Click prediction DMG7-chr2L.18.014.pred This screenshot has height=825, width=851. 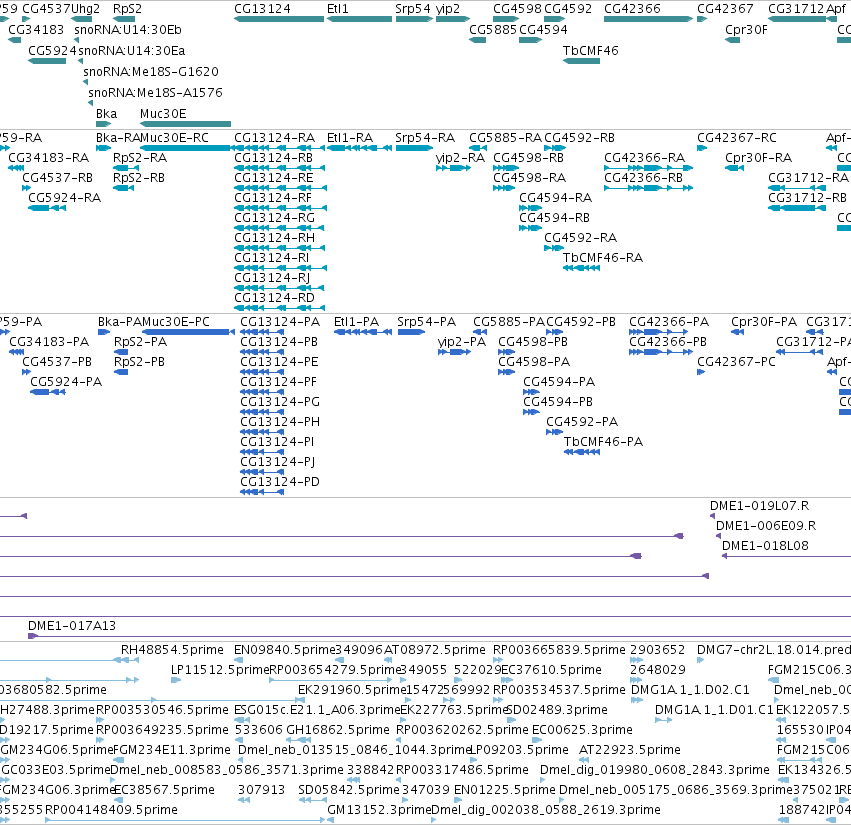pyautogui.click(x=774, y=650)
